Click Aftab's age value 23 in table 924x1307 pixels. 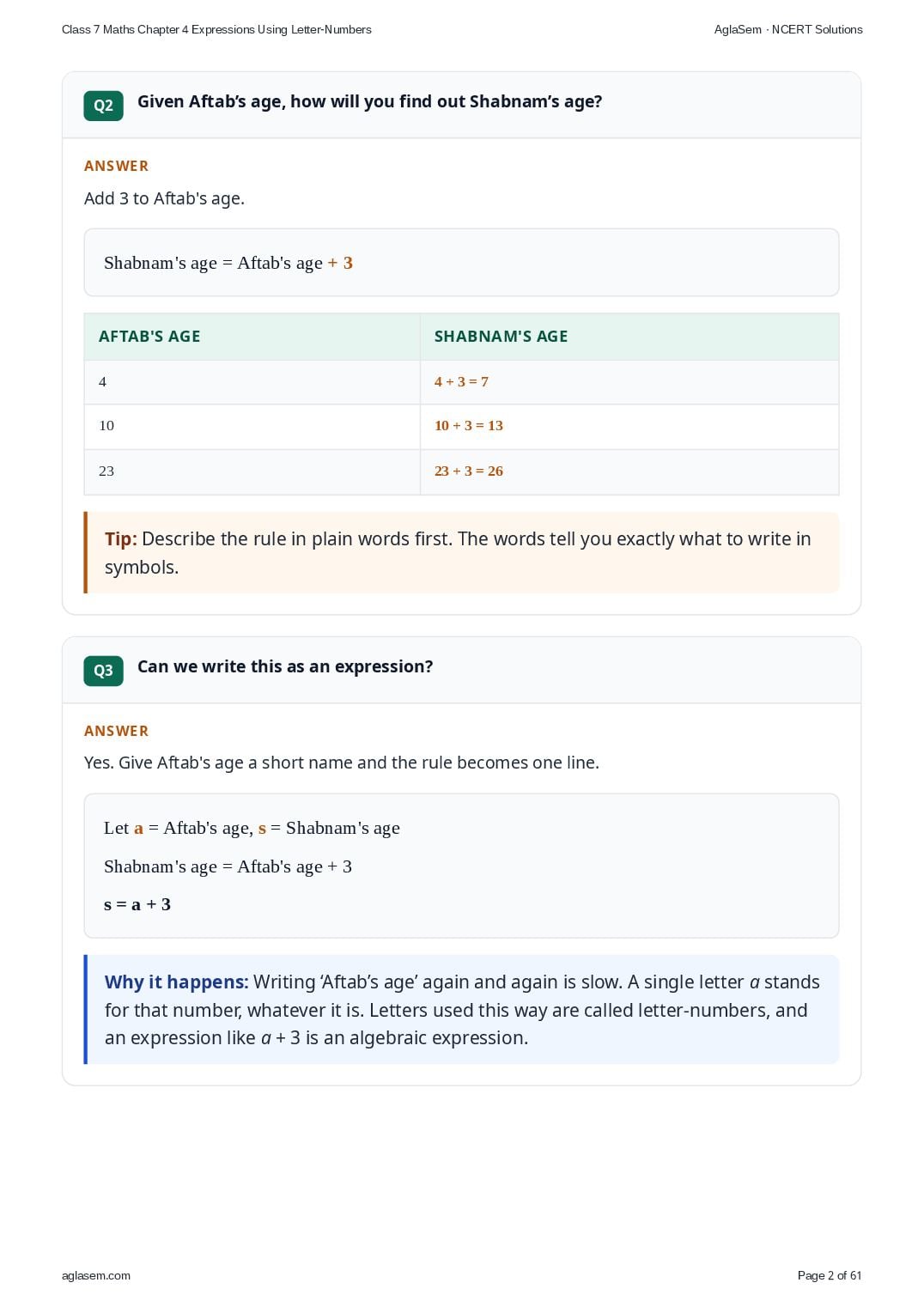point(252,471)
